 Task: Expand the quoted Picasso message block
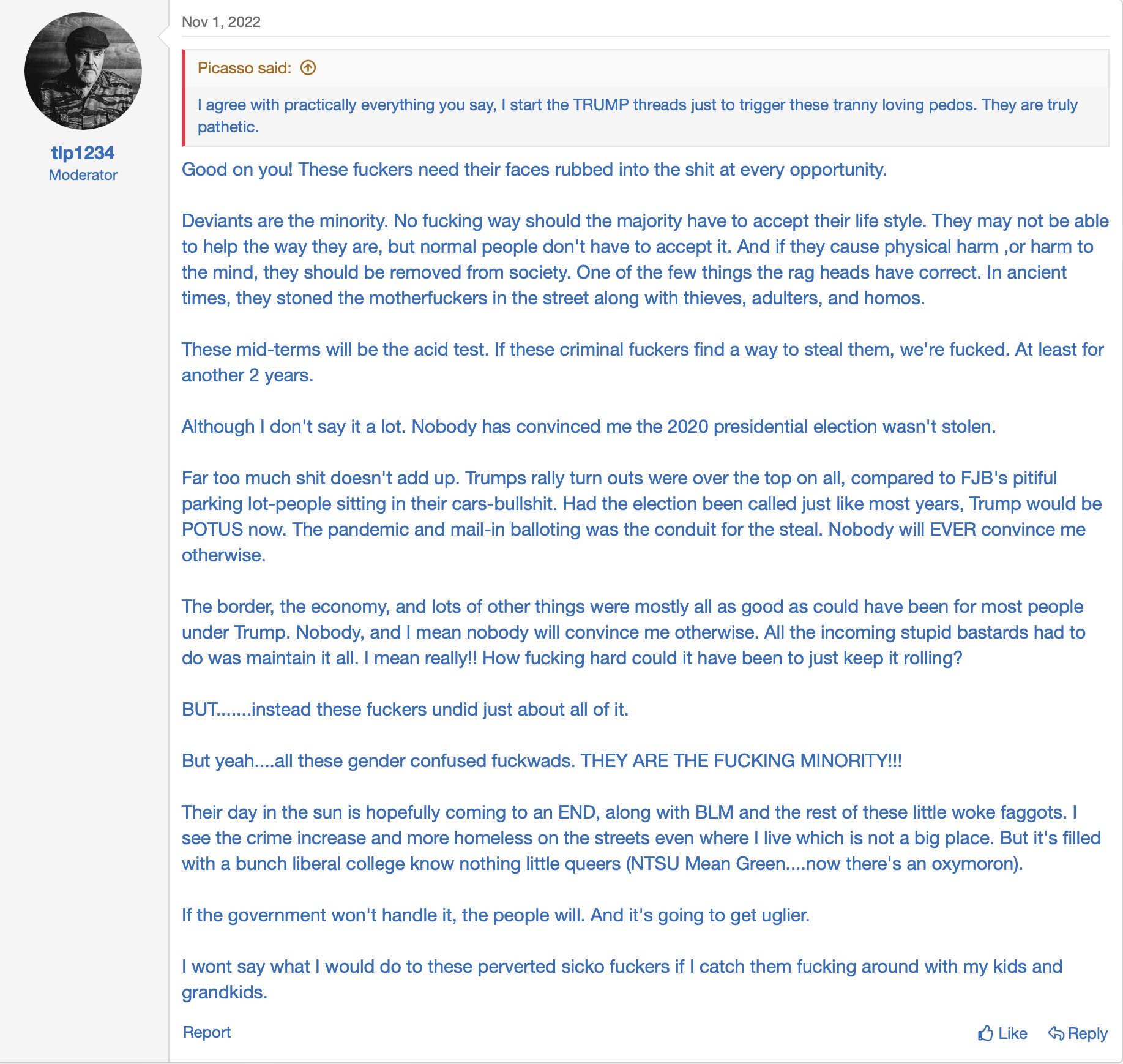[636, 116]
